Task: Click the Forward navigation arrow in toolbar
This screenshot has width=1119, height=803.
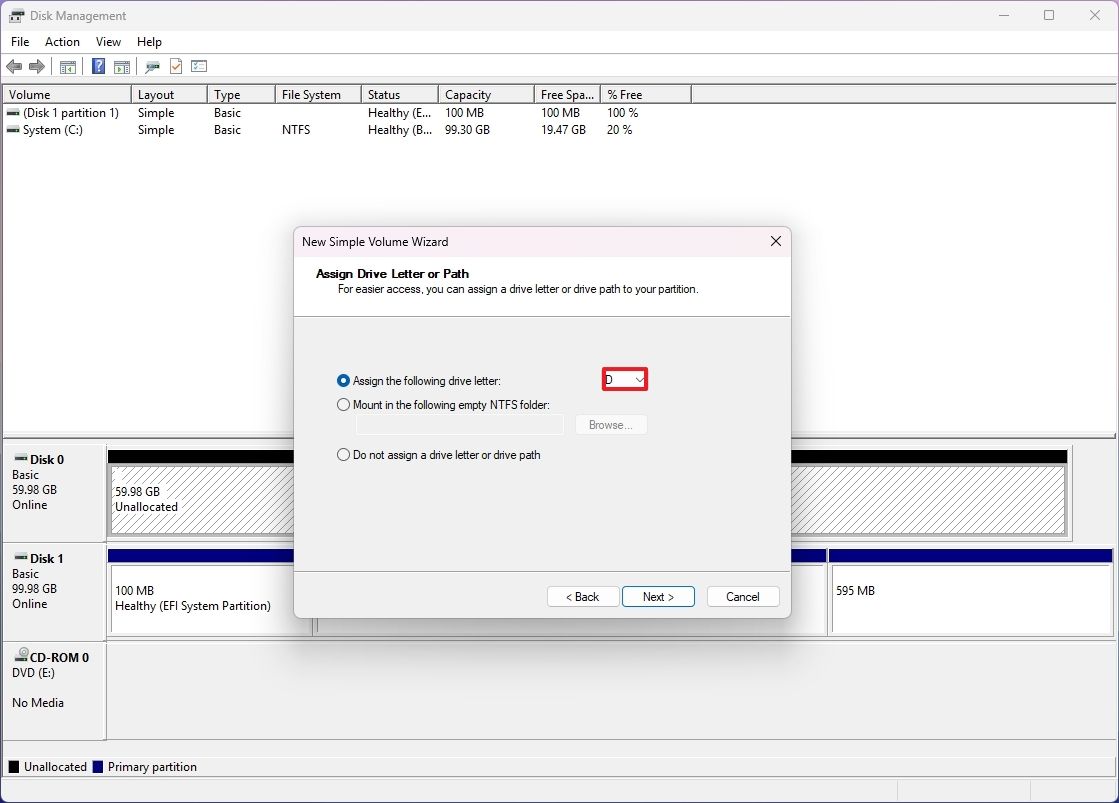Action: tap(37, 66)
